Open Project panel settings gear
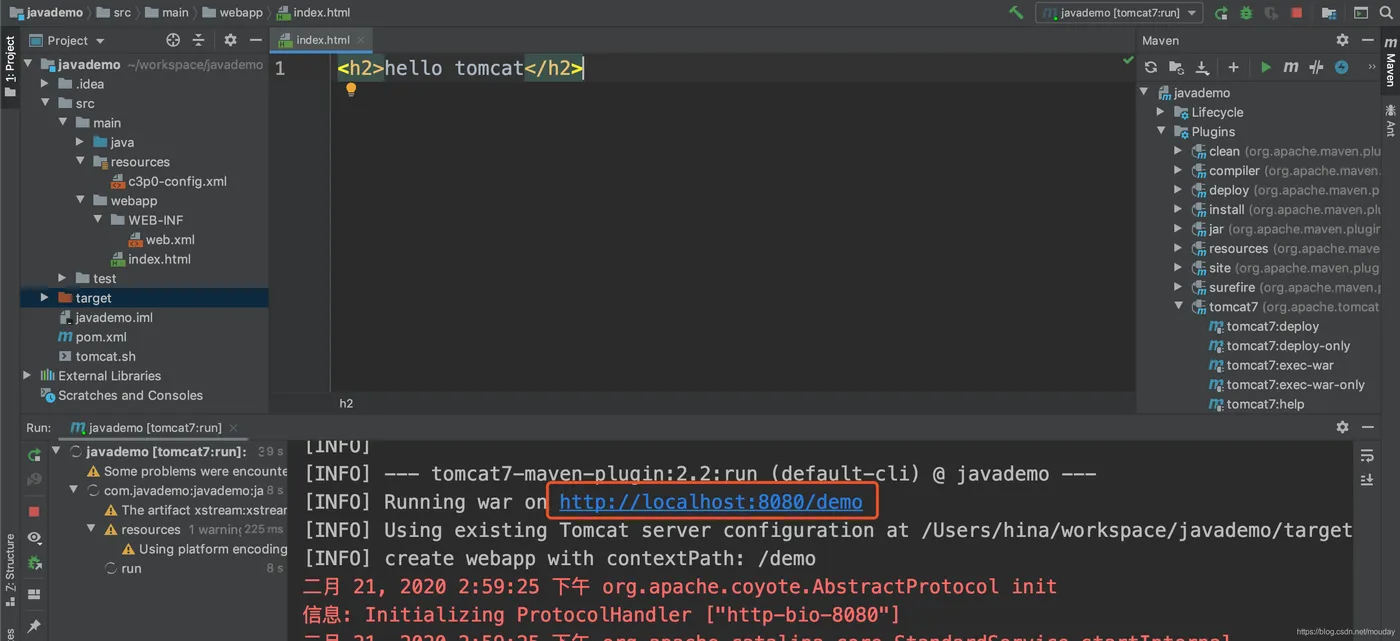1400x641 pixels. [230, 40]
